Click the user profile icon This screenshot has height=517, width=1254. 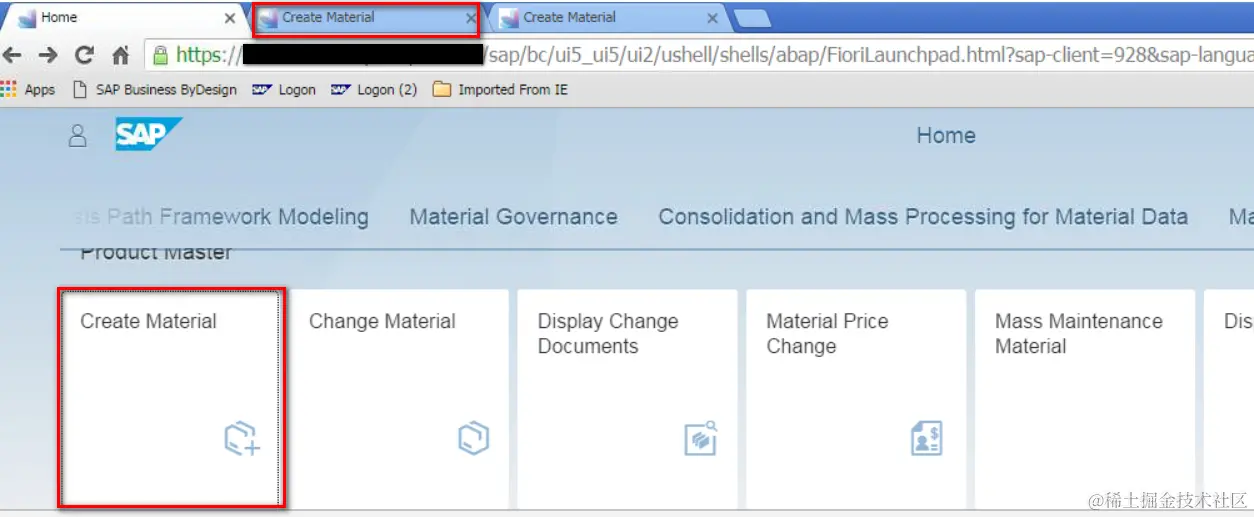(x=77, y=136)
